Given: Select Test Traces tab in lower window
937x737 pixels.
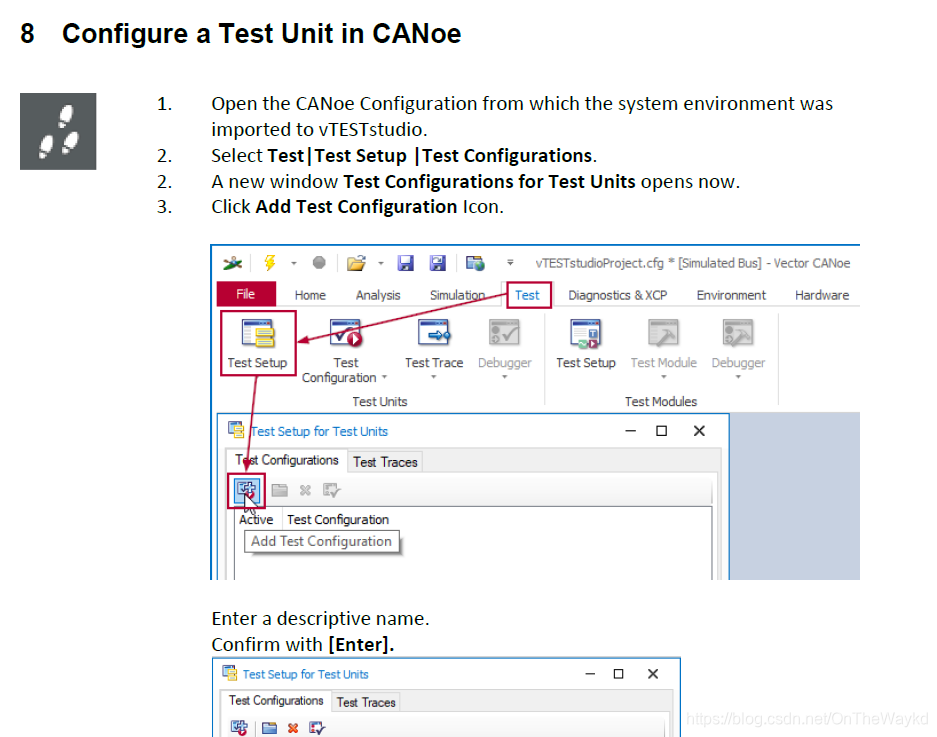Looking at the screenshot, I should point(366,702).
